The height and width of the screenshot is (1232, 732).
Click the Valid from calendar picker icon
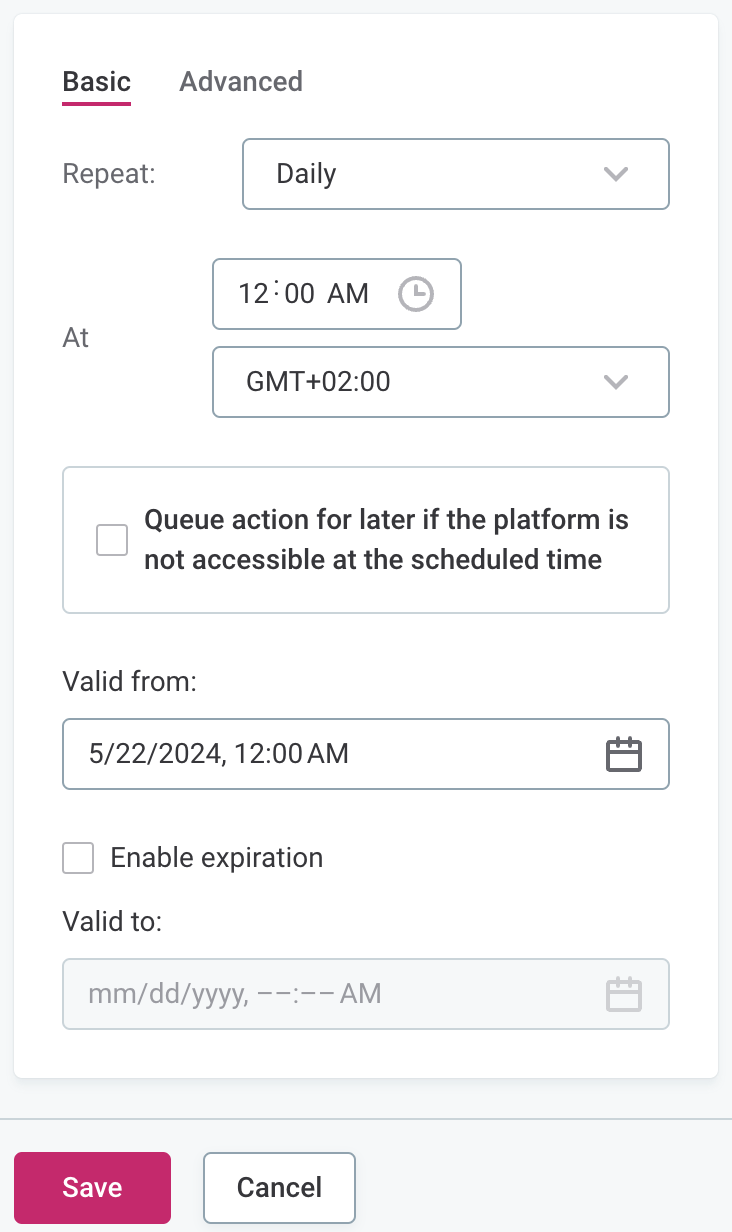(x=623, y=754)
